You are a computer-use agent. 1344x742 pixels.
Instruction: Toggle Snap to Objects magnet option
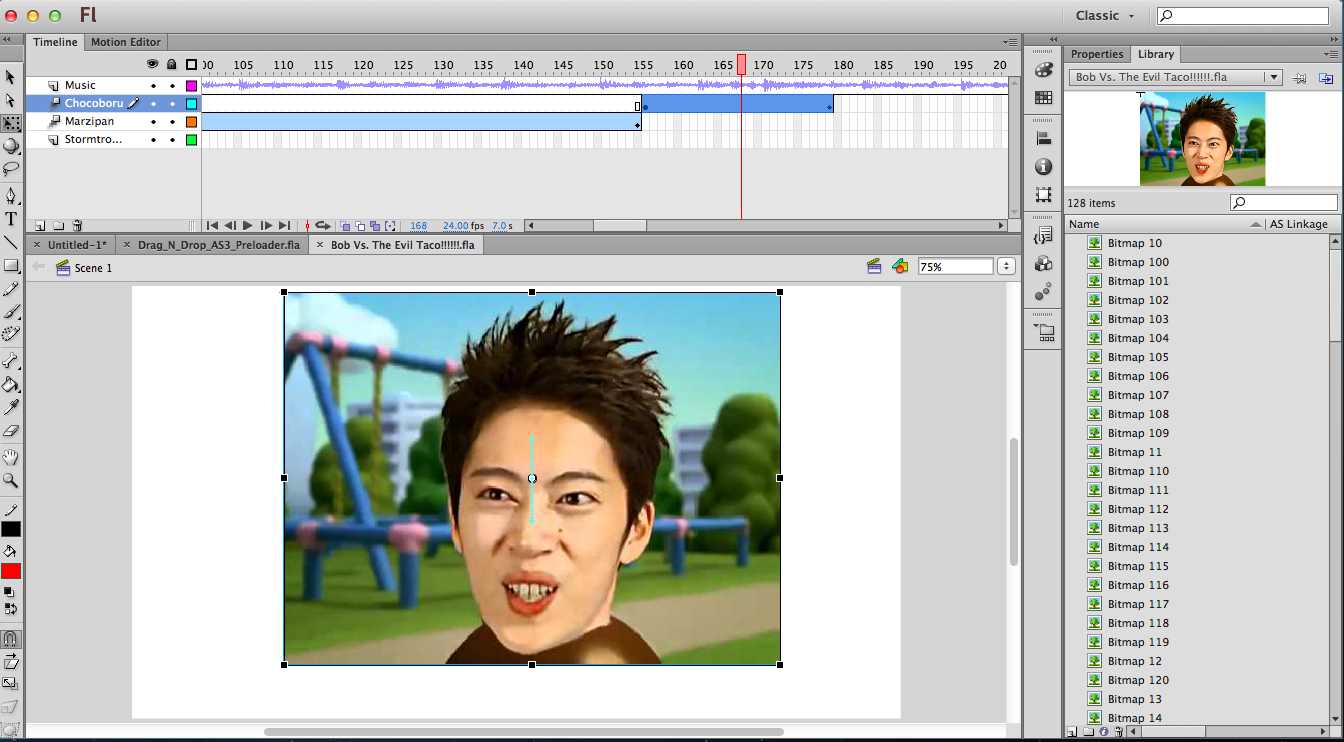click(11, 638)
